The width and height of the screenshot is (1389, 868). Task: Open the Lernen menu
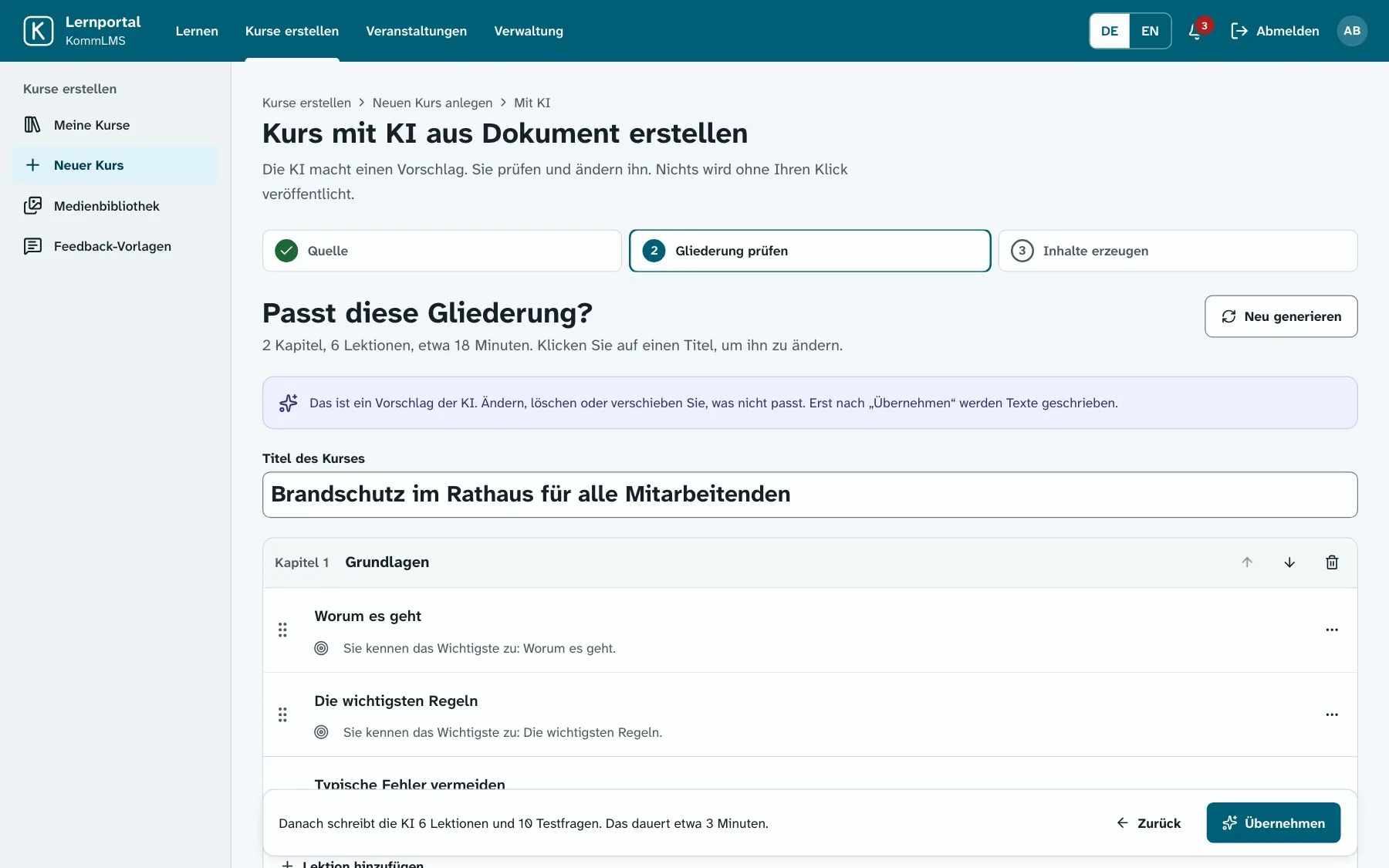point(197,31)
